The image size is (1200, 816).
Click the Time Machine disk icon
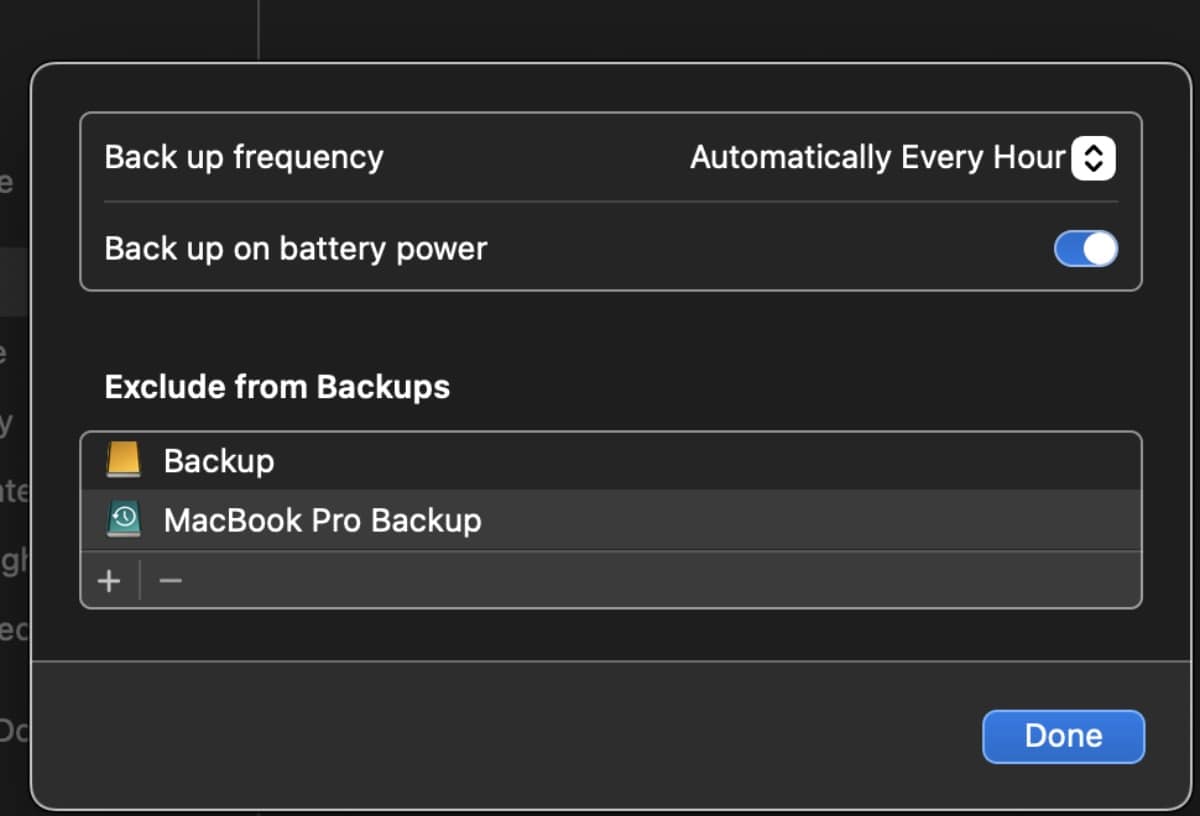pos(124,520)
